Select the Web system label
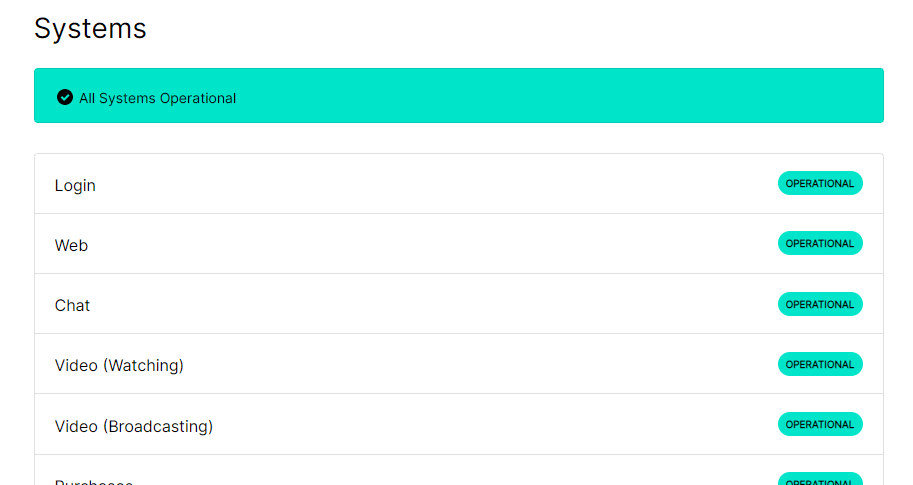This screenshot has height=485, width=913. [71, 245]
